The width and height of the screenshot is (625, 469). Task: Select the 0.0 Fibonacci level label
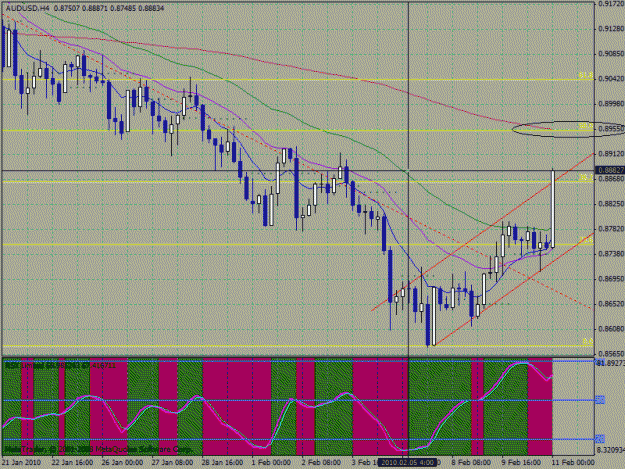tap(587, 341)
